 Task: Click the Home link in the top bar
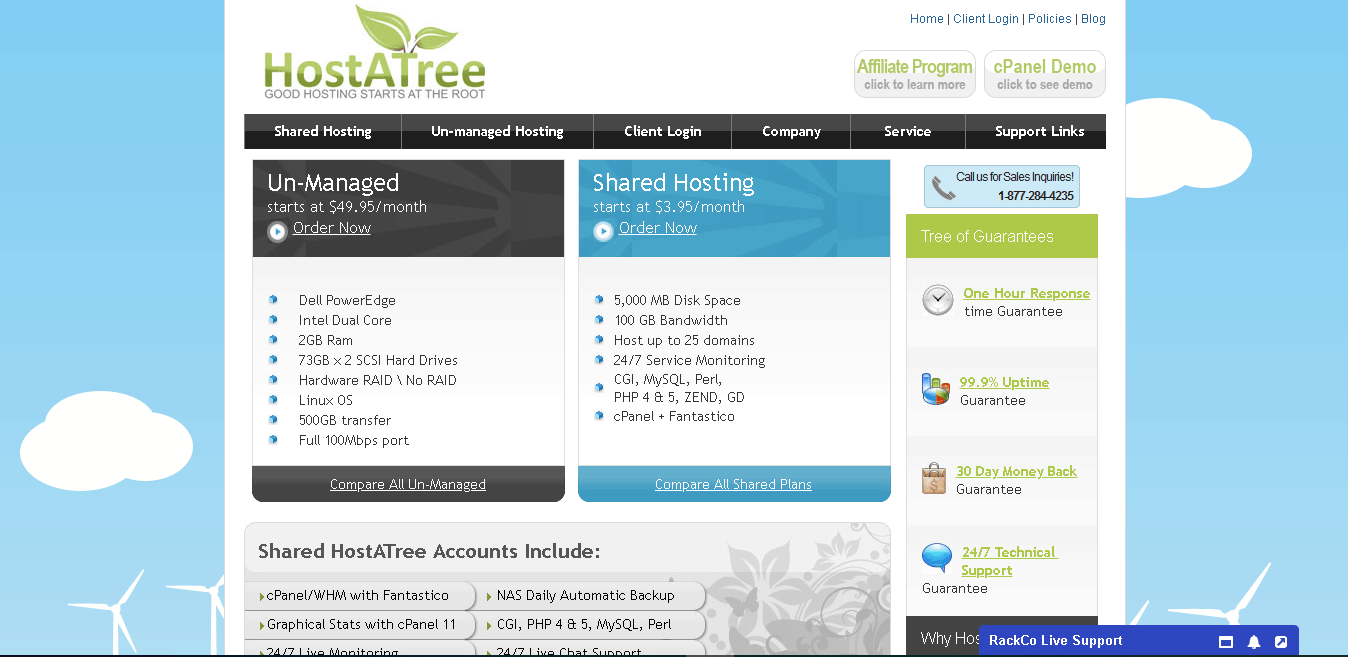click(x=927, y=19)
